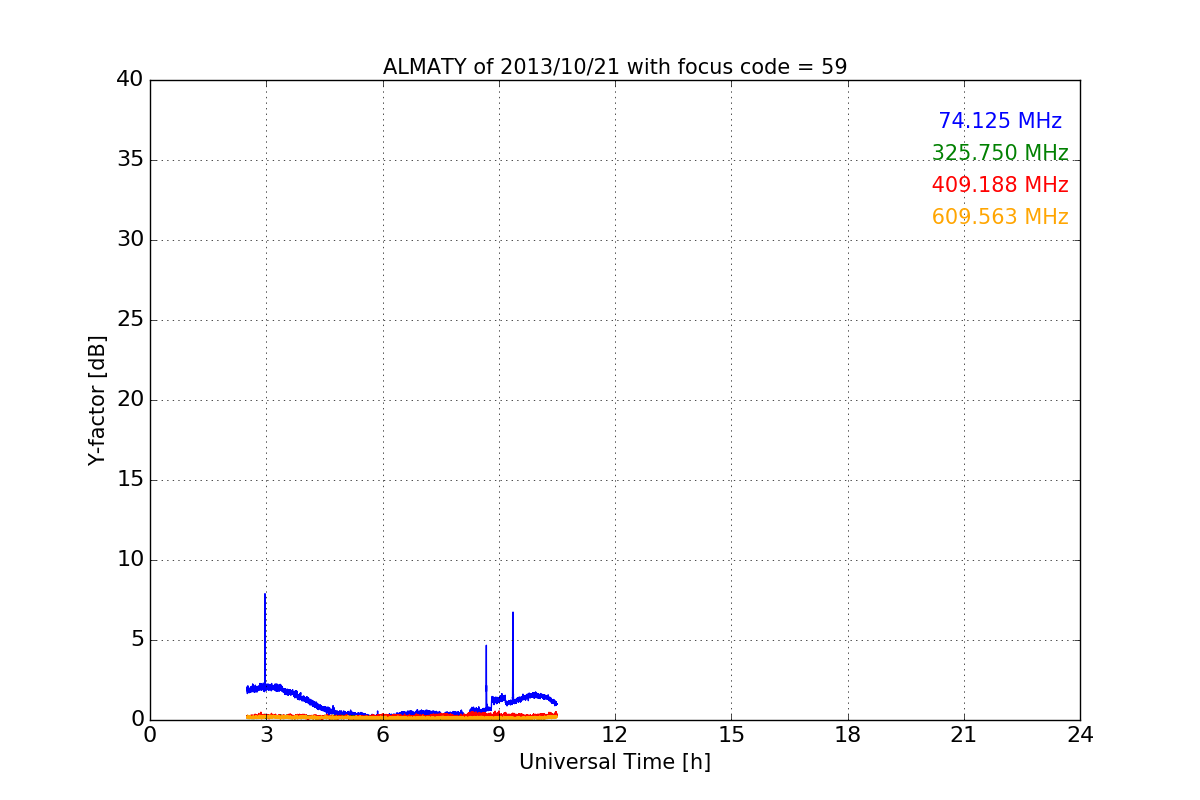This screenshot has height=800, width=1200.
Task: Click y-axis tick label 30
Action: 130,240
